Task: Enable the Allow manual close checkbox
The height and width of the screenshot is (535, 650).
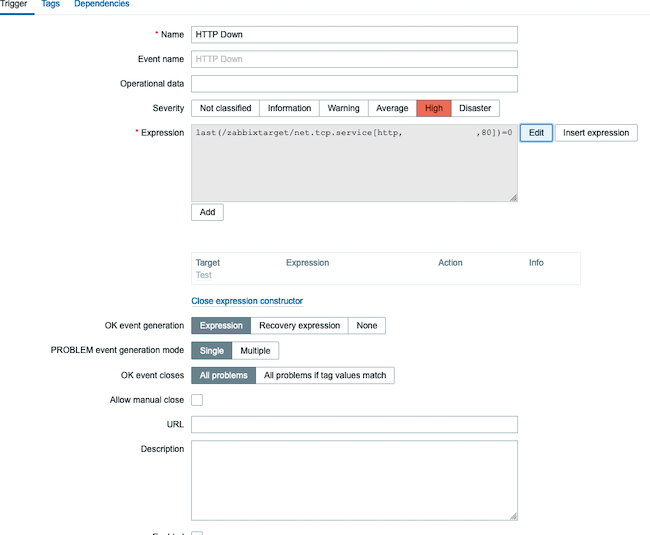Action: click(197, 400)
